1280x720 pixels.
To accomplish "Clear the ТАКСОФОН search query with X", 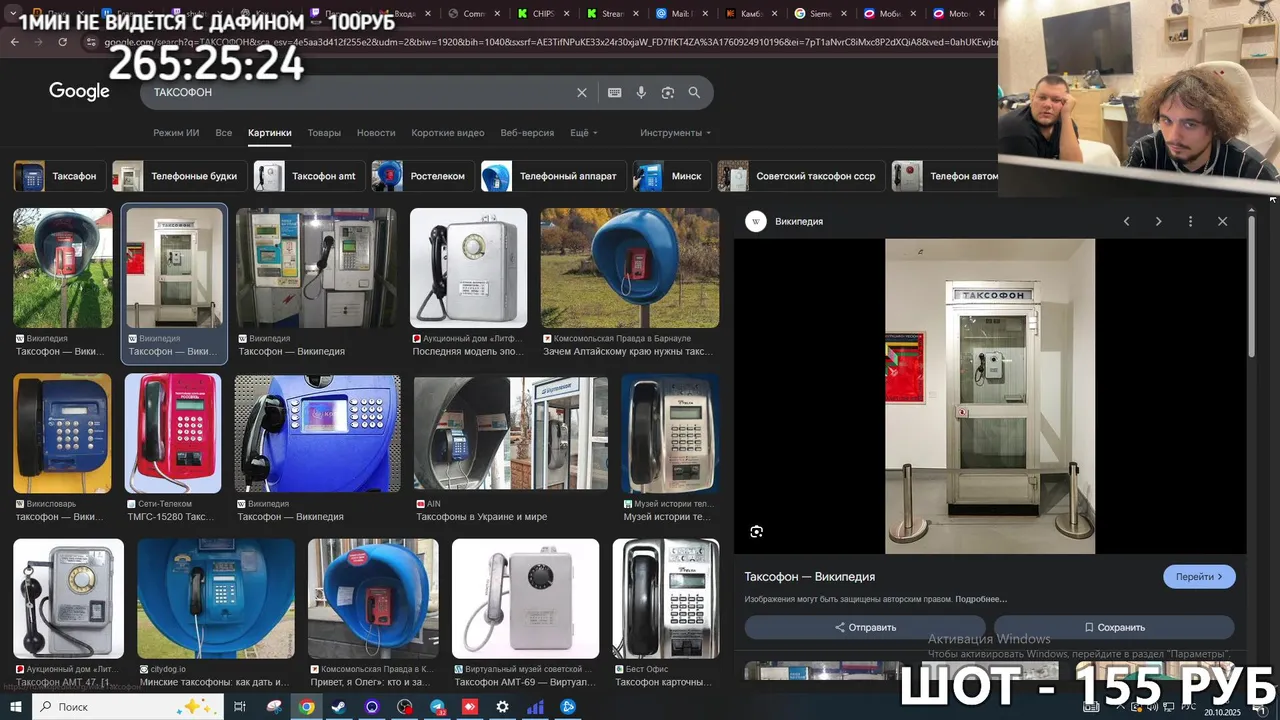I will (x=582, y=92).
